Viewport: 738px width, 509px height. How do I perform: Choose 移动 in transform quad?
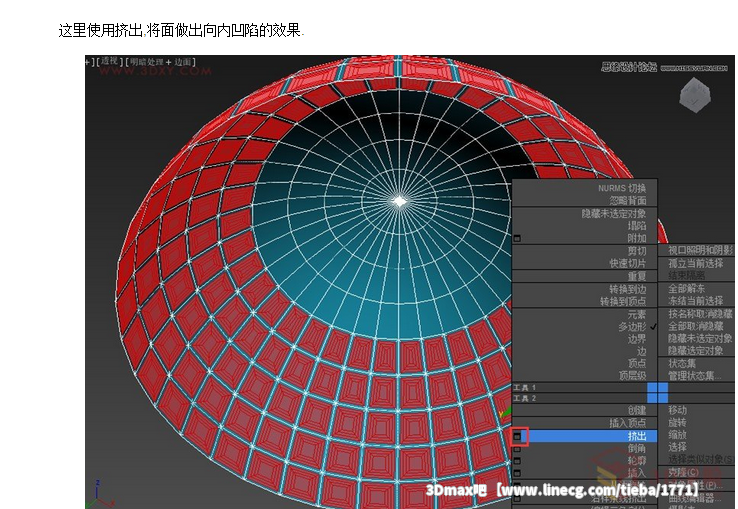[x=678, y=410]
